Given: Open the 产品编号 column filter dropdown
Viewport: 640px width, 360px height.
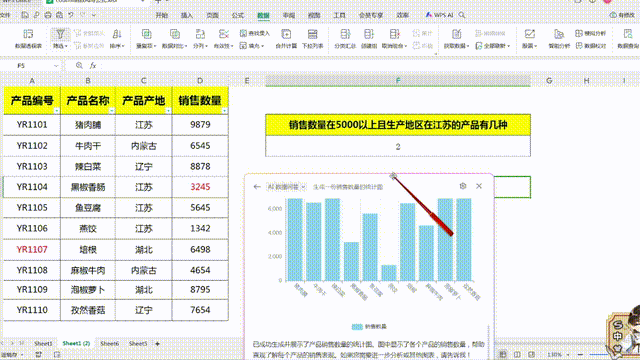Looking at the screenshot, I should (56, 111).
